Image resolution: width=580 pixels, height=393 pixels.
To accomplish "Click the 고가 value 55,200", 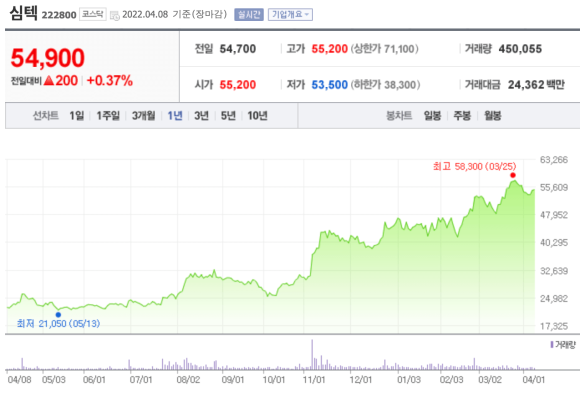I will 330,49.
